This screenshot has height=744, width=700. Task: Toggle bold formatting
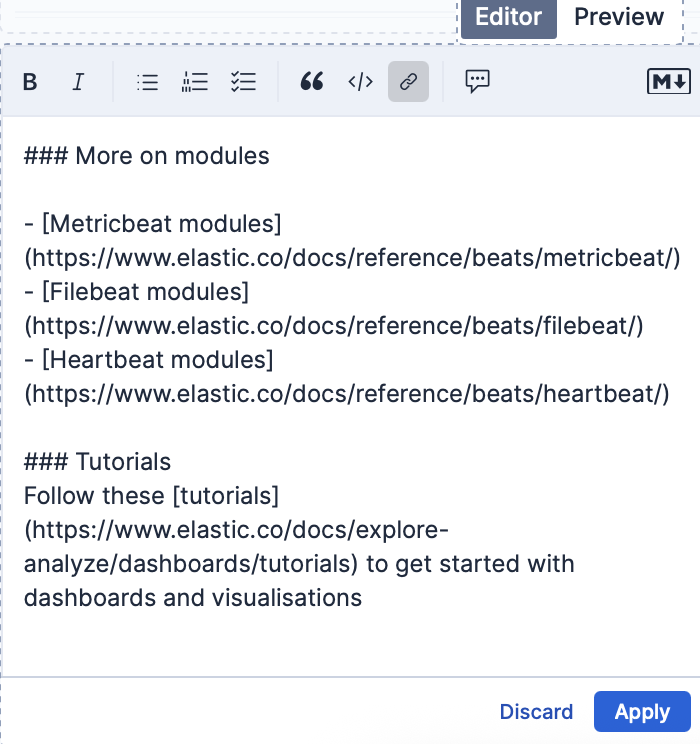30,82
